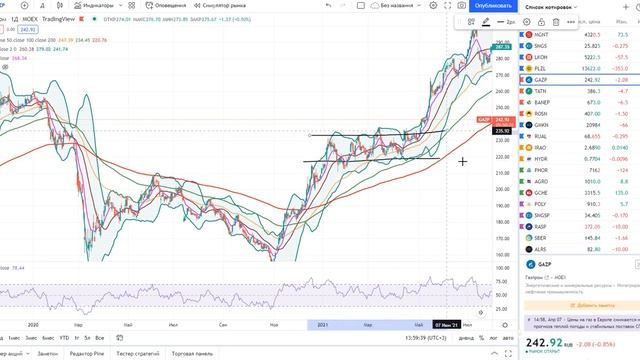This screenshot has height=360, width=640.
Task: Expand the indicators favorites dropdown arrow
Action: (x=120, y=5)
